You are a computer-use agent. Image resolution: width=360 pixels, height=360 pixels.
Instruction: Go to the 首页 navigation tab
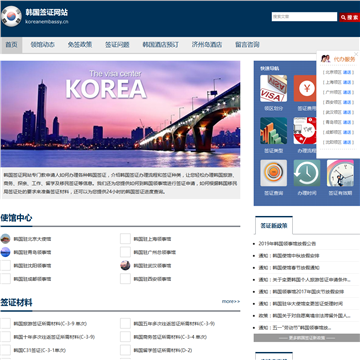pos(12,45)
